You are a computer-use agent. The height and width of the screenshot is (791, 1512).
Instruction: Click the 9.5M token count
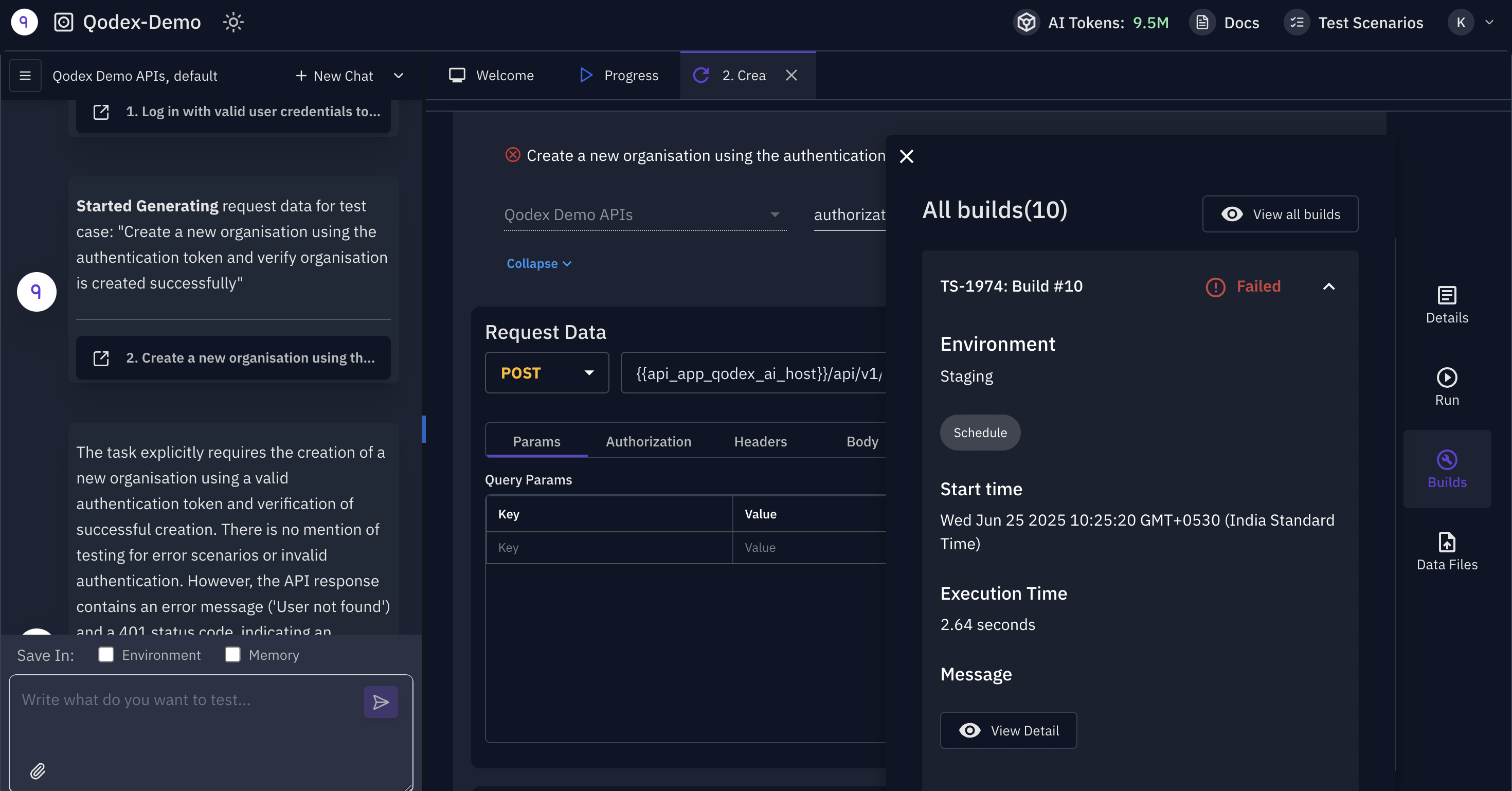point(1150,22)
